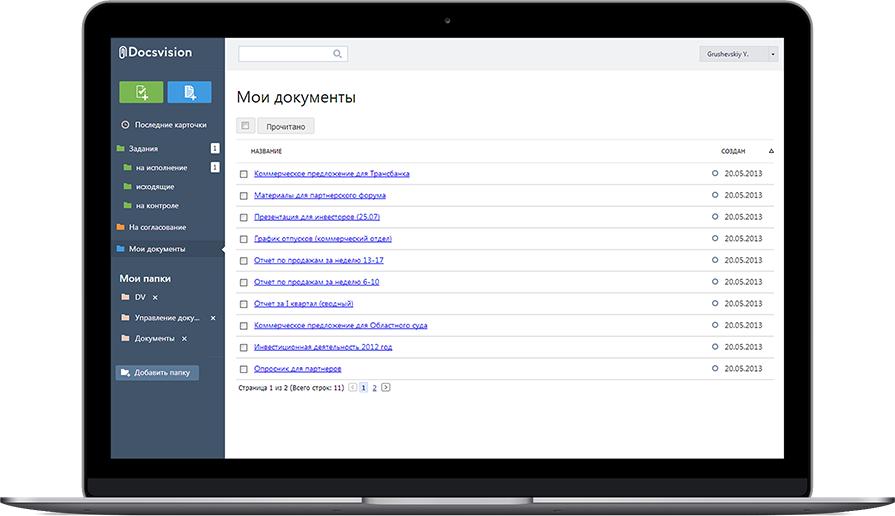Open Отчет по продажам за неделю 6-10
Viewport: 895px width, 516px height.
(x=316, y=282)
